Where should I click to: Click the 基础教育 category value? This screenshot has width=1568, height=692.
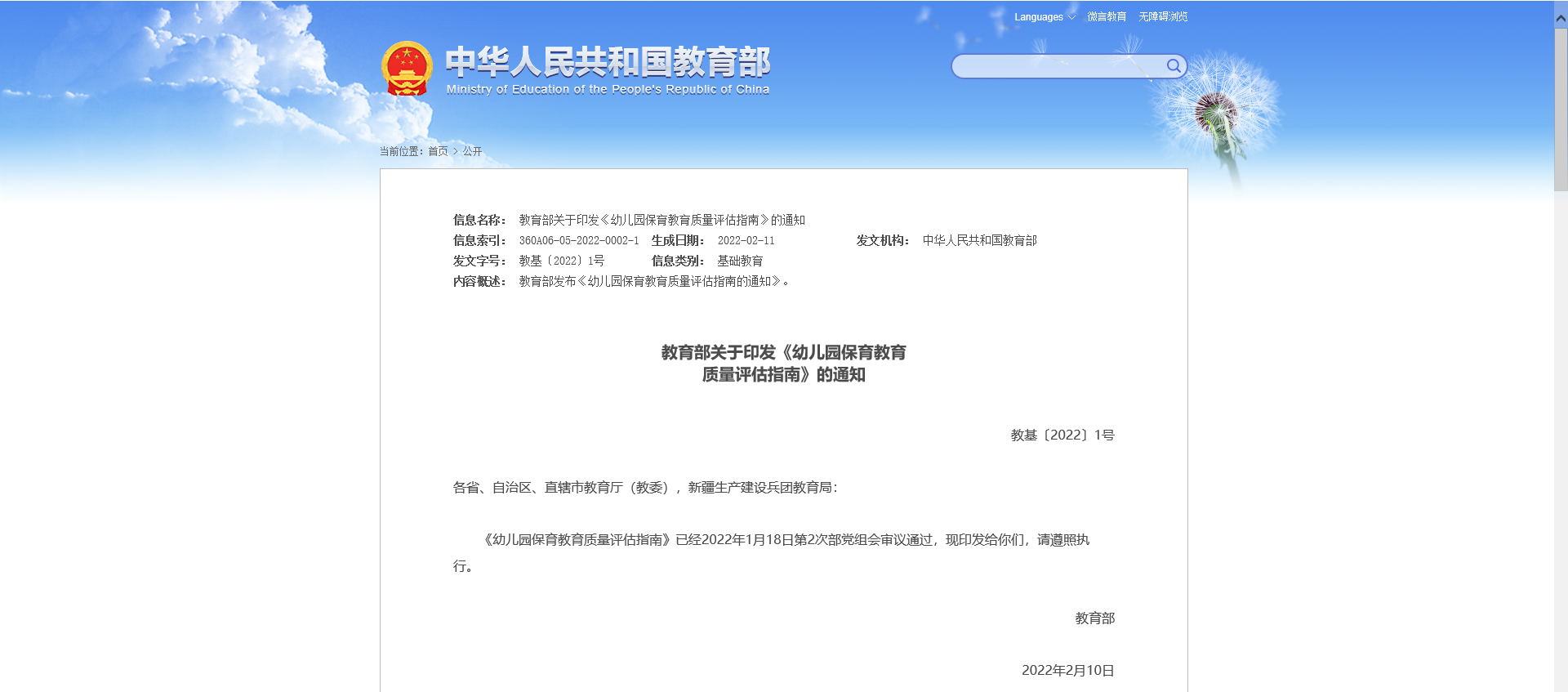click(740, 261)
